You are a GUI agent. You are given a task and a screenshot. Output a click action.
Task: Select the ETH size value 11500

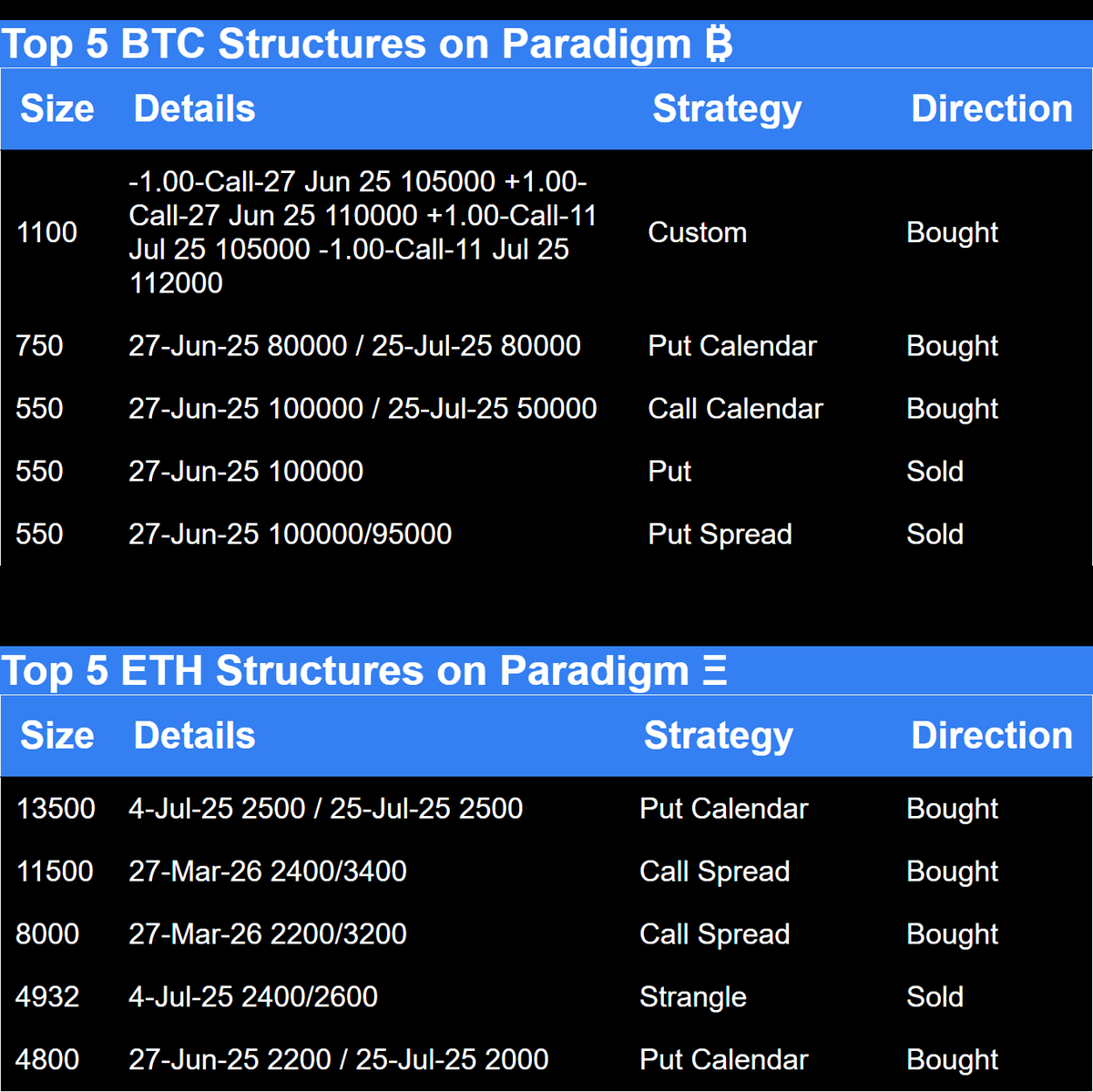55,872
